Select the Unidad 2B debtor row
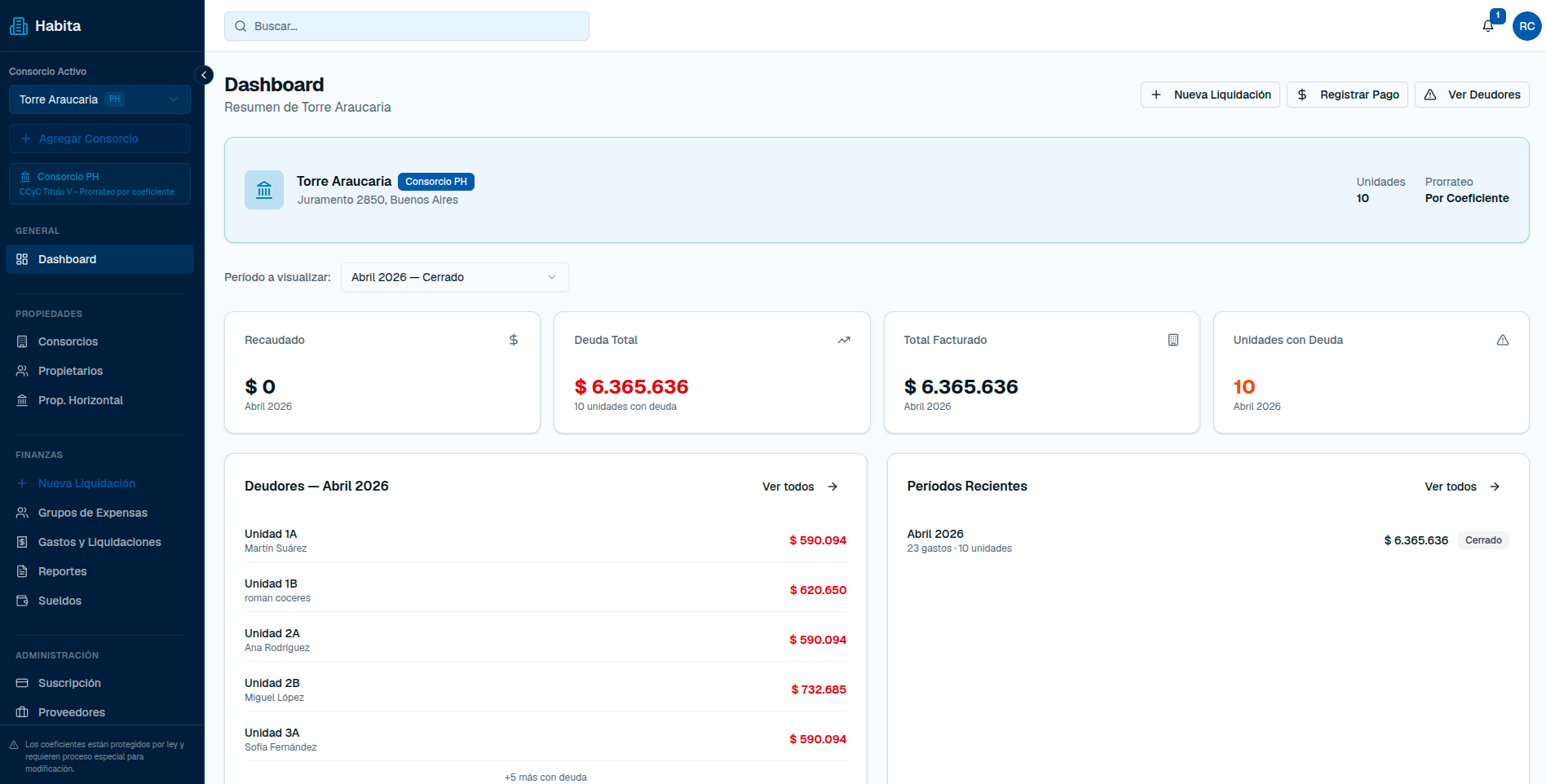 point(546,689)
